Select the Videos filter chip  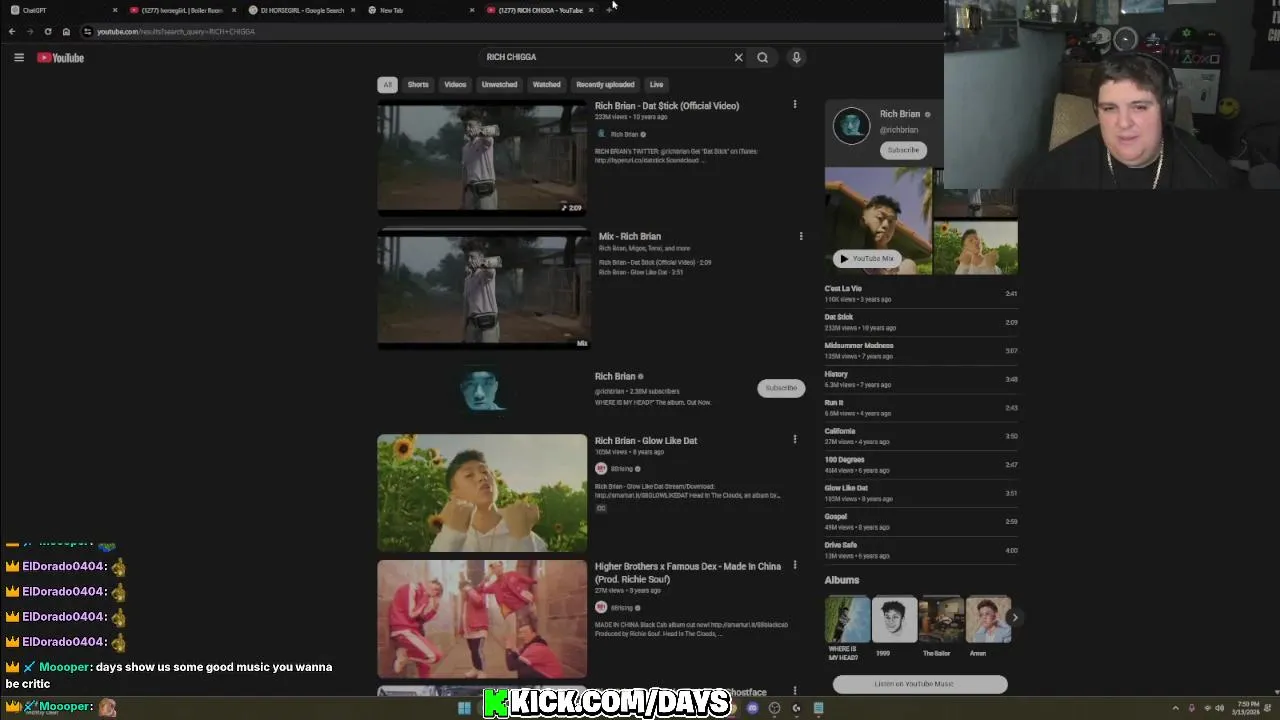coord(455,85)
